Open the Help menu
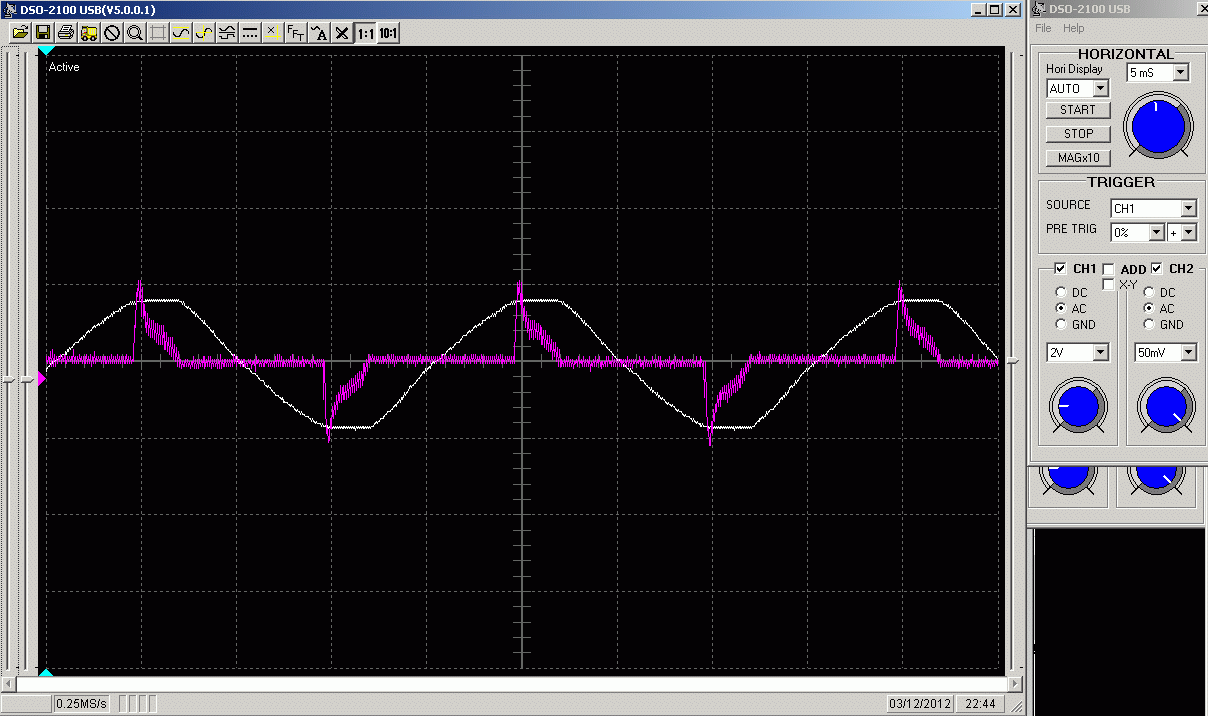 1073,28
